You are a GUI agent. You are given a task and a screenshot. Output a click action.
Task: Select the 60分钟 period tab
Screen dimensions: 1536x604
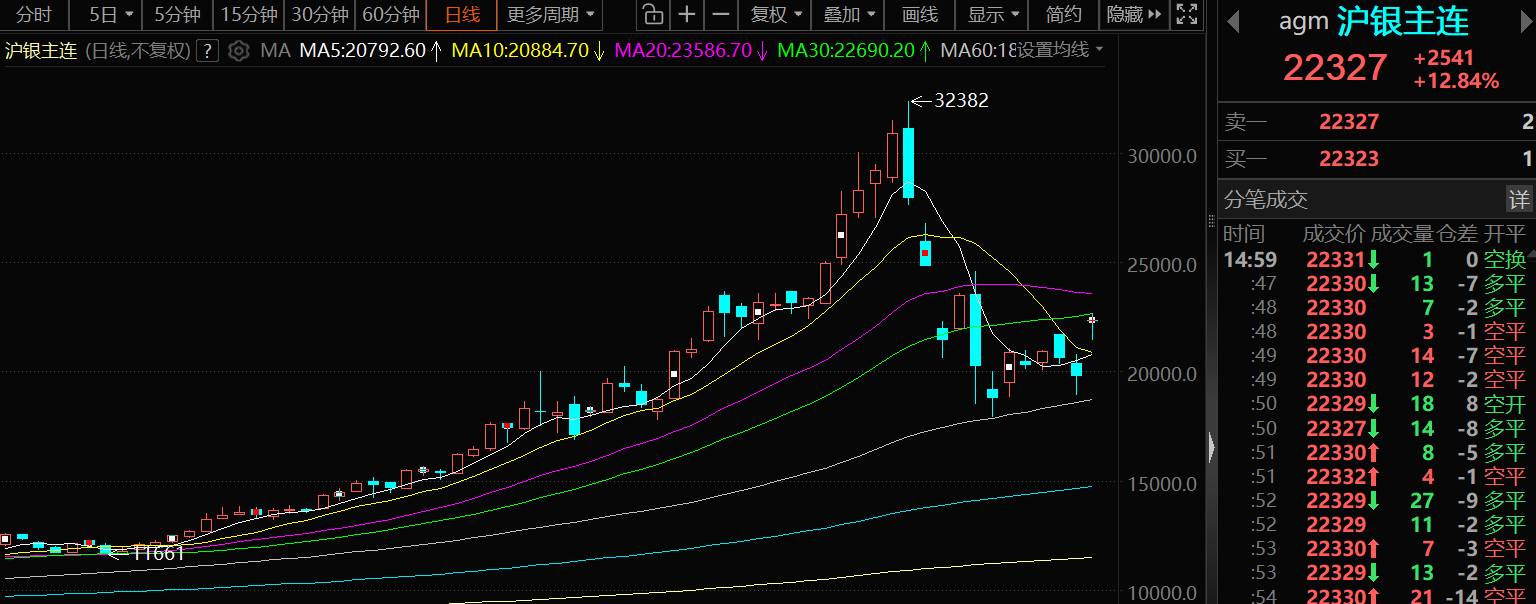pyautogui.click(x=390, y=15)
